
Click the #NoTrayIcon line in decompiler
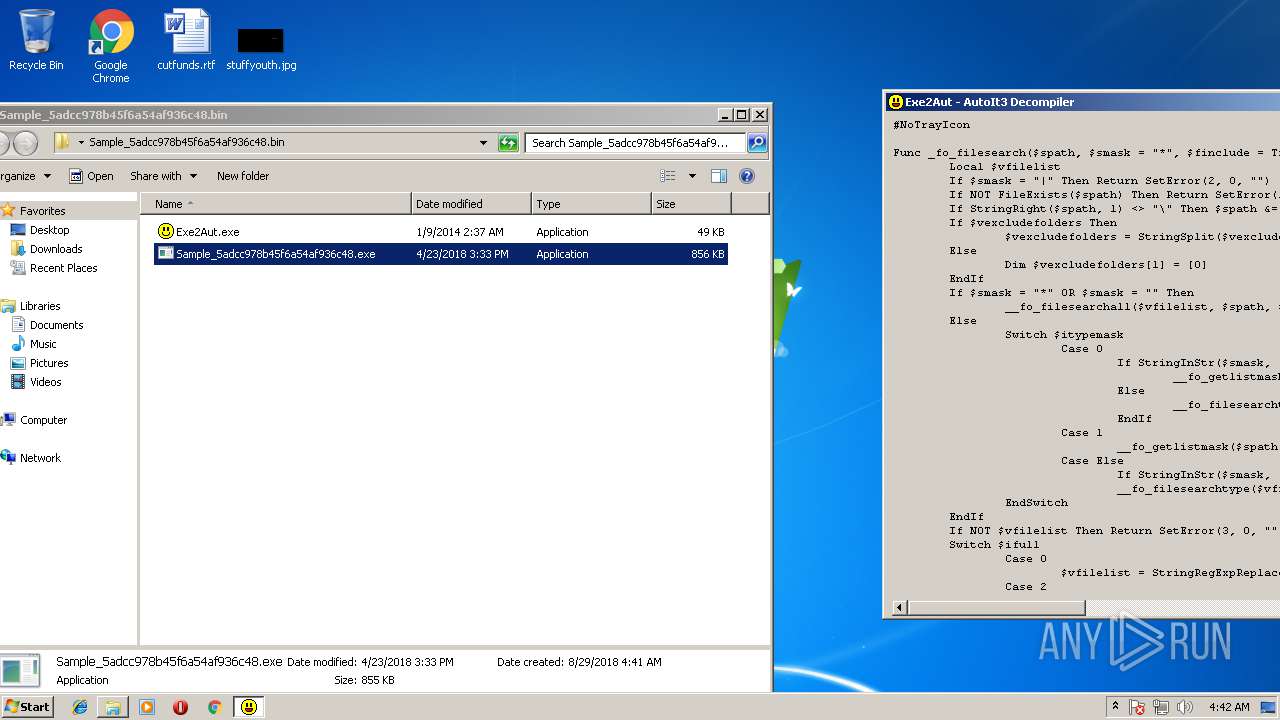931,125
